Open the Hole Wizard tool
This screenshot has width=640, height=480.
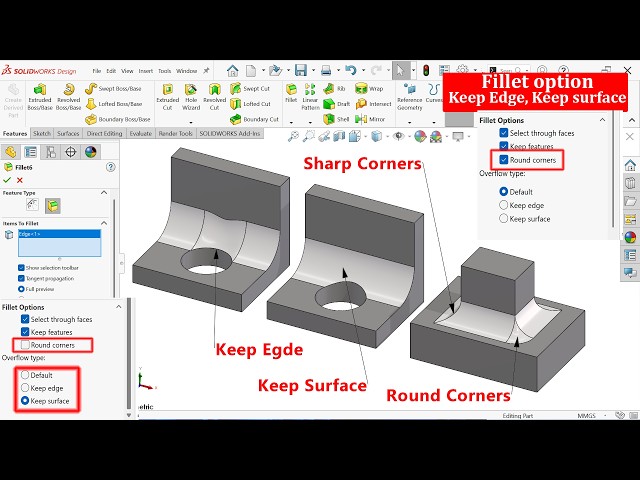pos(191,97)
